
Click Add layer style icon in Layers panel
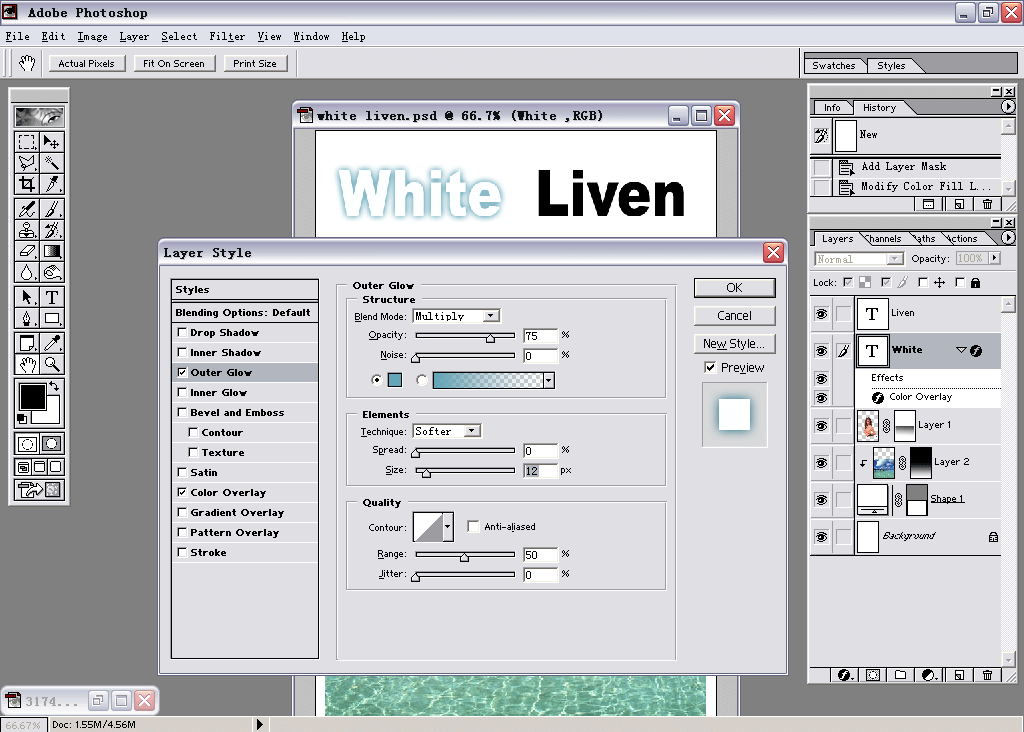click(x=844, y=675)
